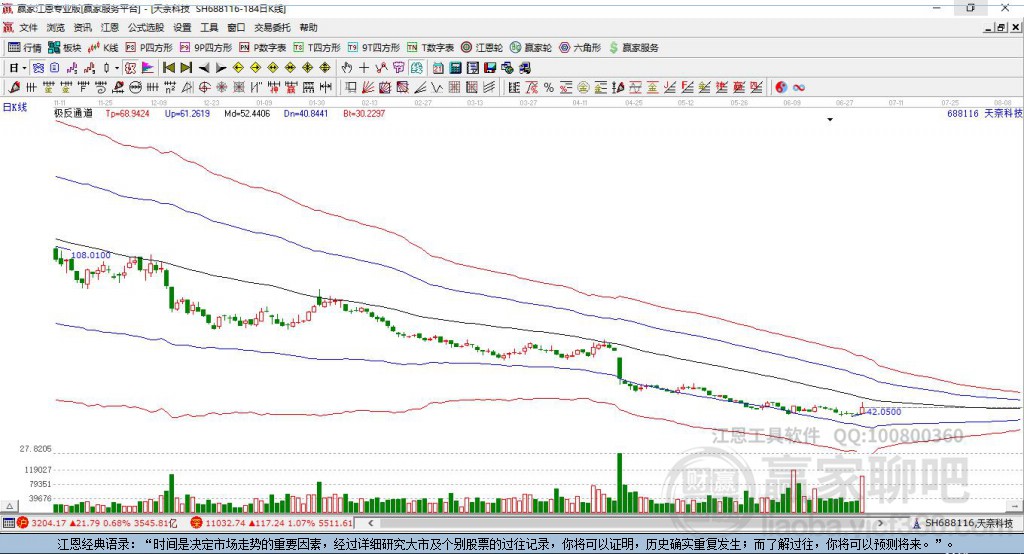Click the red pencil drawing icon
1024x554 pixels.
(14, 88)
